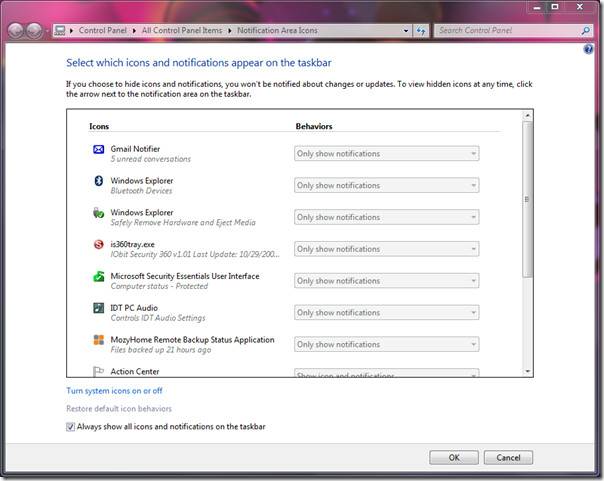Image resolution: width=604 pixels, height=481 pixels.
Task: Open MozyHome Remote Backup behavior dropdown
Action: tap(387, 344)
